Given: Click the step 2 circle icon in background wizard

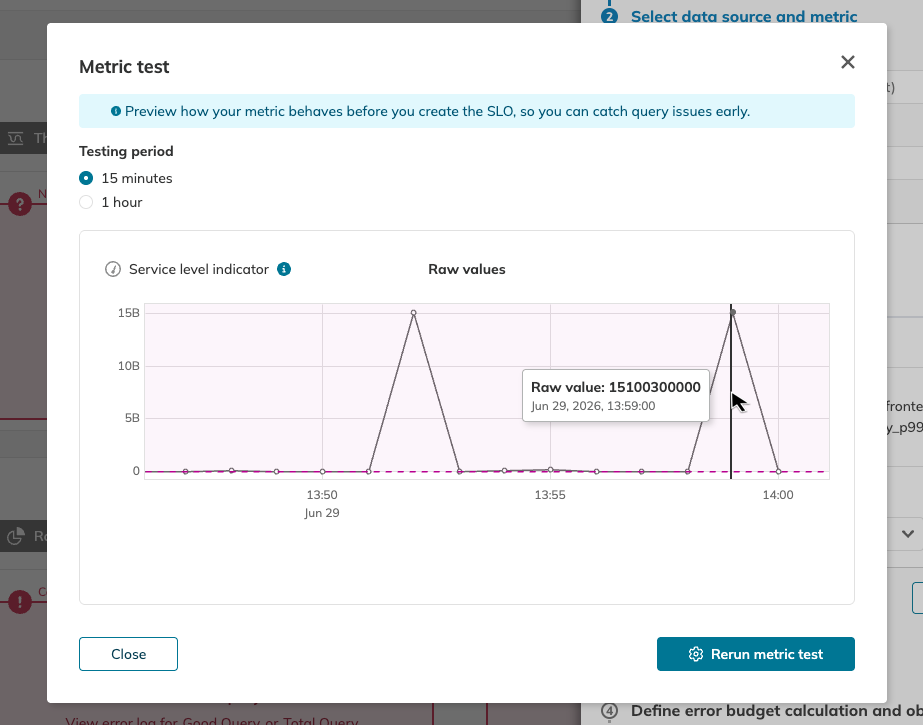Looking at the screenshot, I should 609,16.
